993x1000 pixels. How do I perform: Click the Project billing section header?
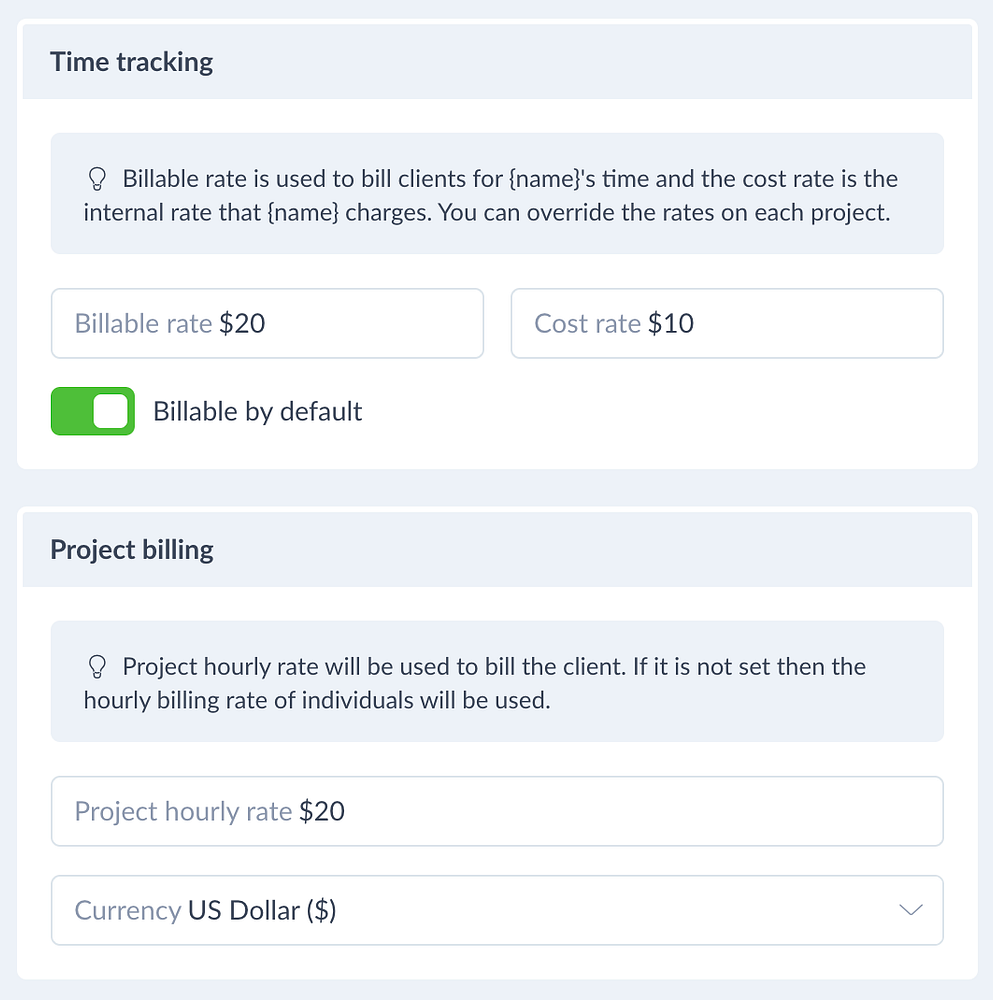pos(132,550)
